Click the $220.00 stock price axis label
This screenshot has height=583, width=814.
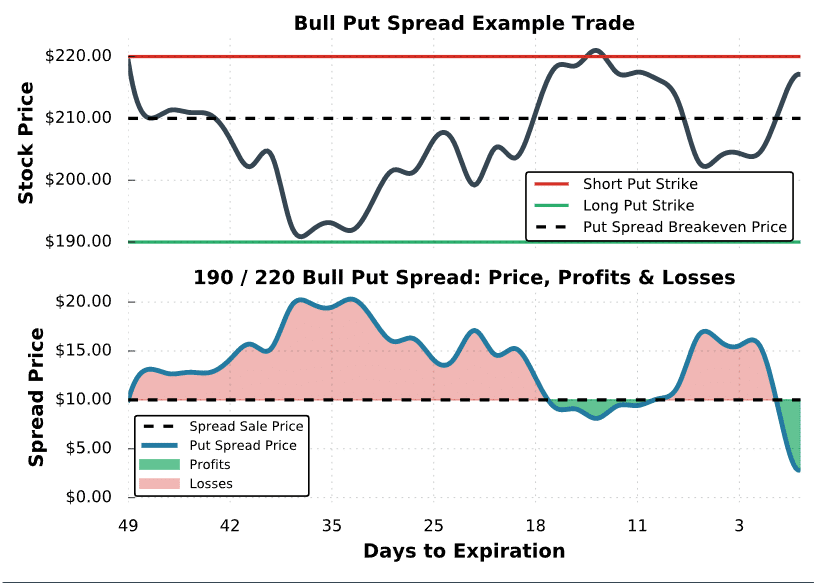[78, 56]
